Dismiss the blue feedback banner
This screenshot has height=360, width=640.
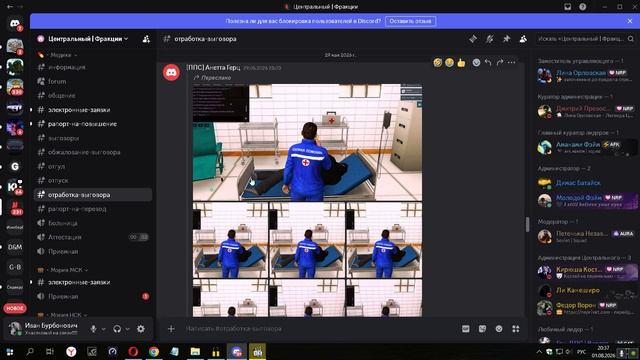[x=630, y=21]
